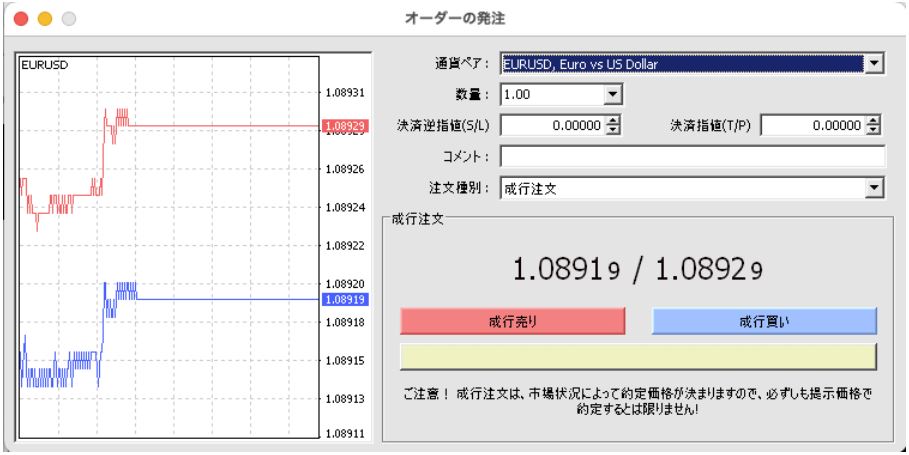Open the 通貨ペア dropdown arrow
The height and width of the screenshot is (455, 909).
876,65
